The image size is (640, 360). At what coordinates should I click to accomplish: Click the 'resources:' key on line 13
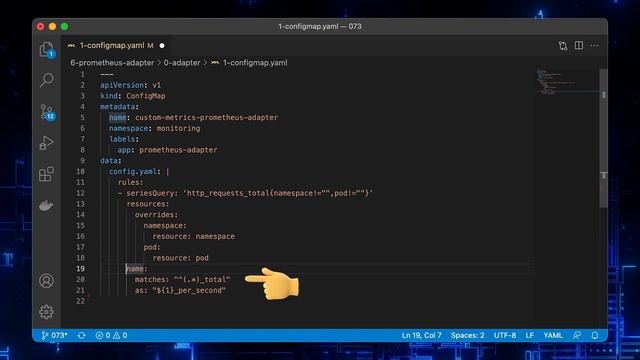148,204
